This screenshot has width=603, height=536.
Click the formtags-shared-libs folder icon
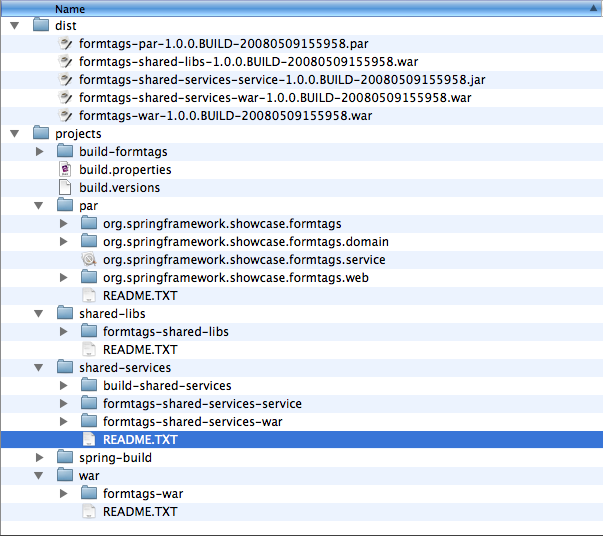point(89,331)
